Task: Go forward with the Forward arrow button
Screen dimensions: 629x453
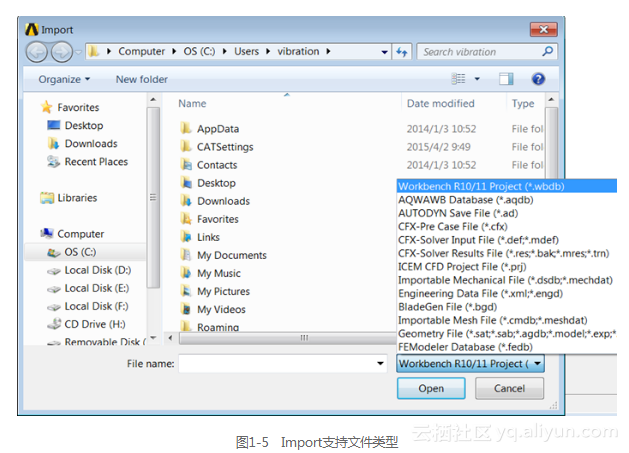Action: 62,52
